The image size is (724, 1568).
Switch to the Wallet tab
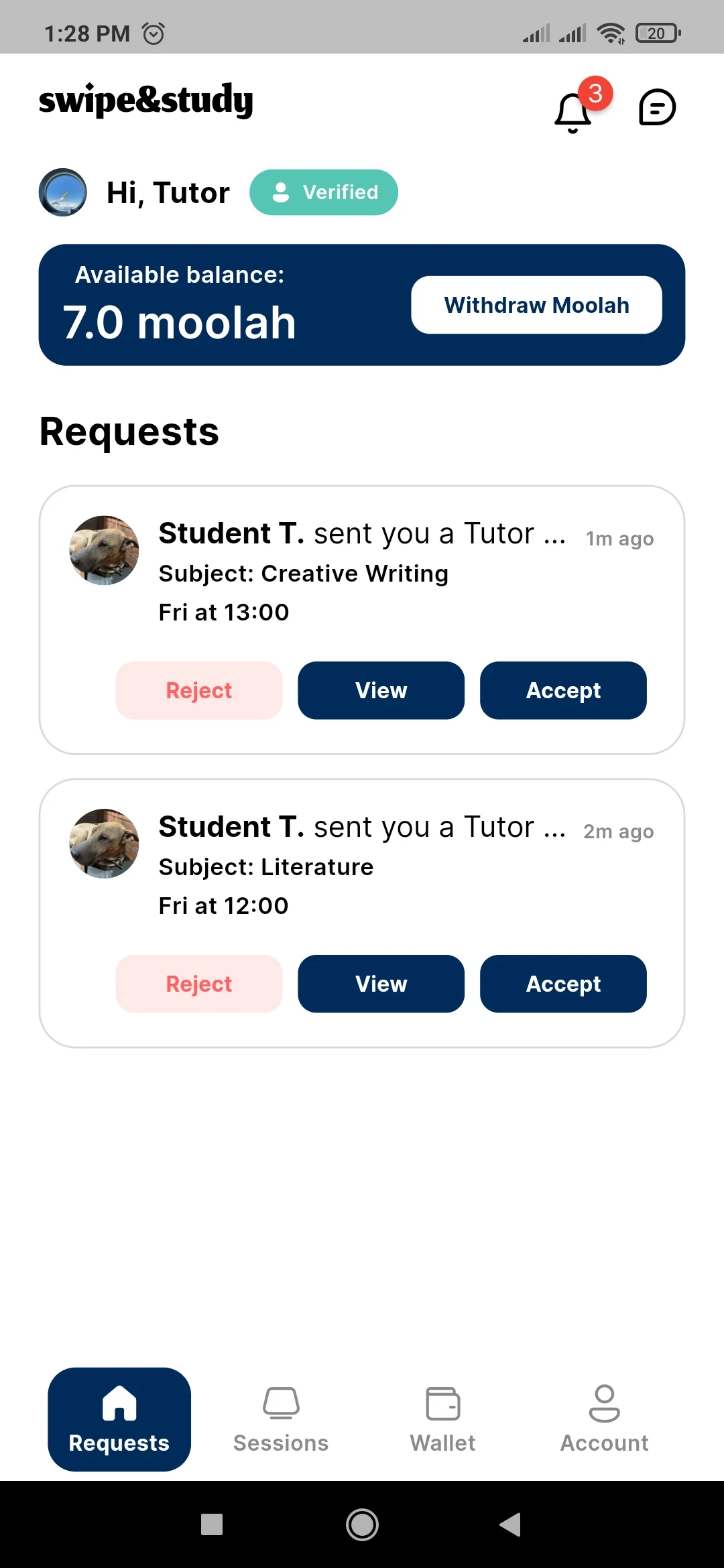click(x=442, y=1419)
